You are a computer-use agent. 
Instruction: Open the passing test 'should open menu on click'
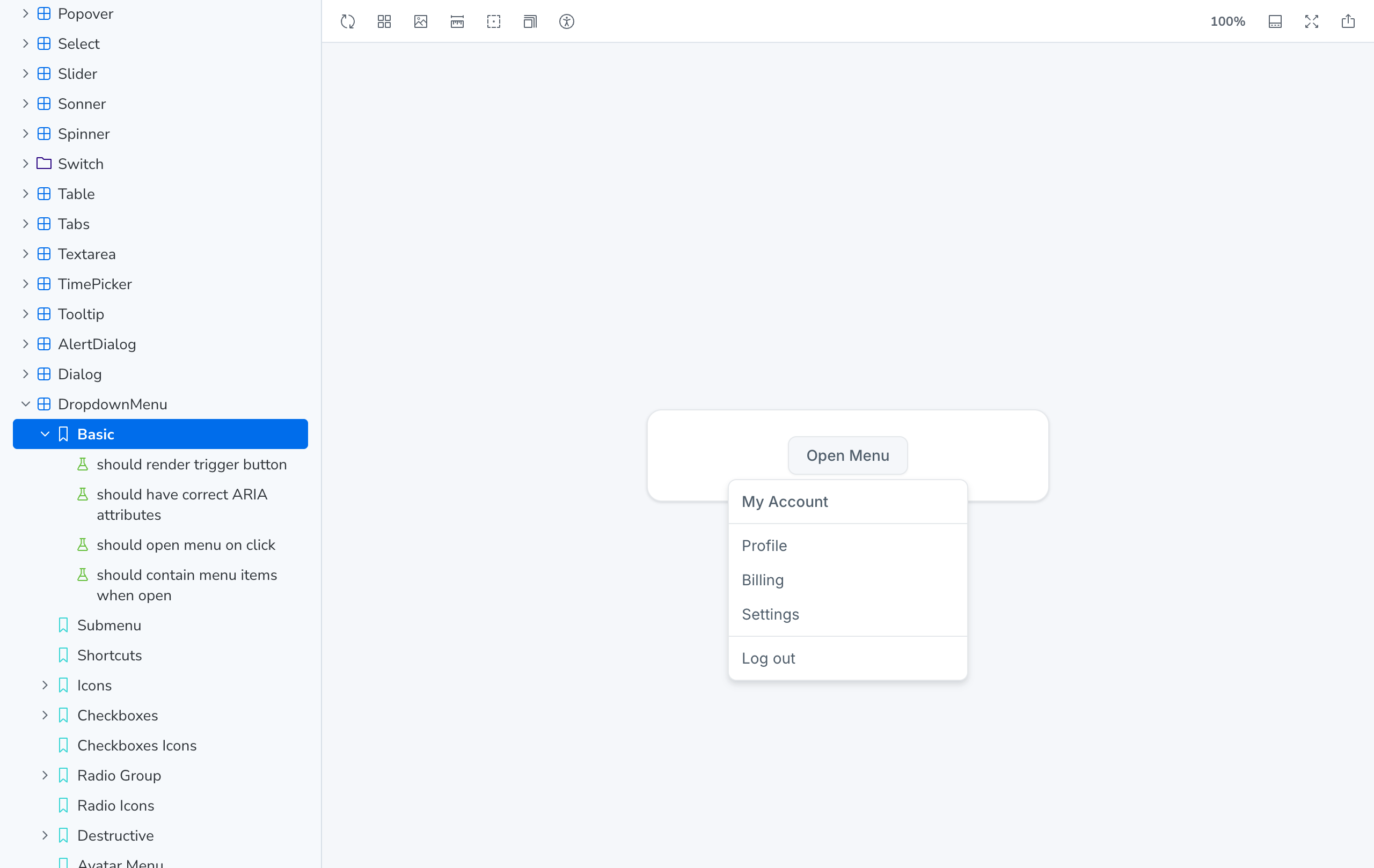tap(186, 545)
